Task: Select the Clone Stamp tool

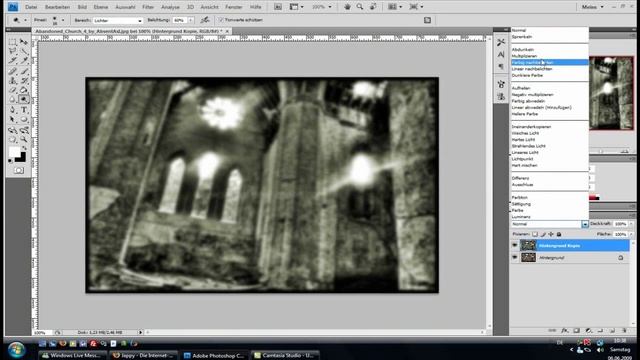Action: tap(12, 80)
